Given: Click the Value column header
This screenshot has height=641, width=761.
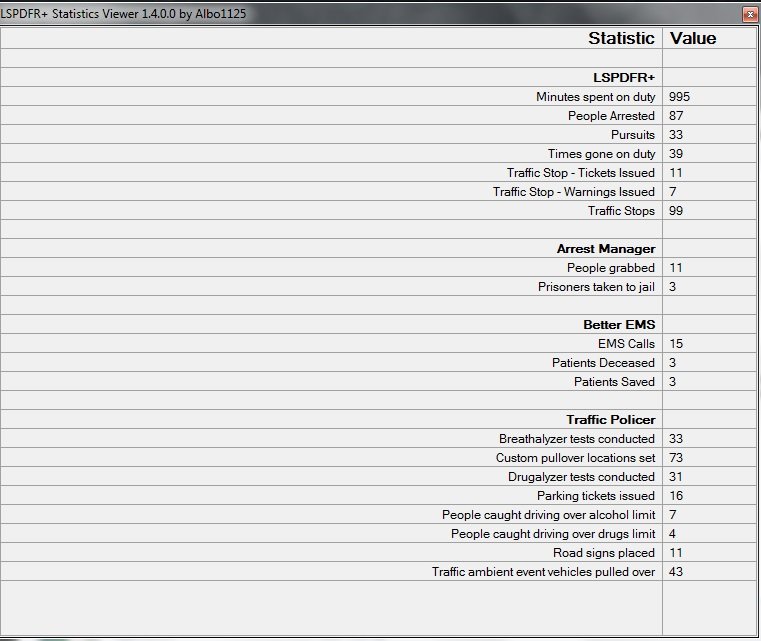Looking at the screenshot, I should coord(693,38).
